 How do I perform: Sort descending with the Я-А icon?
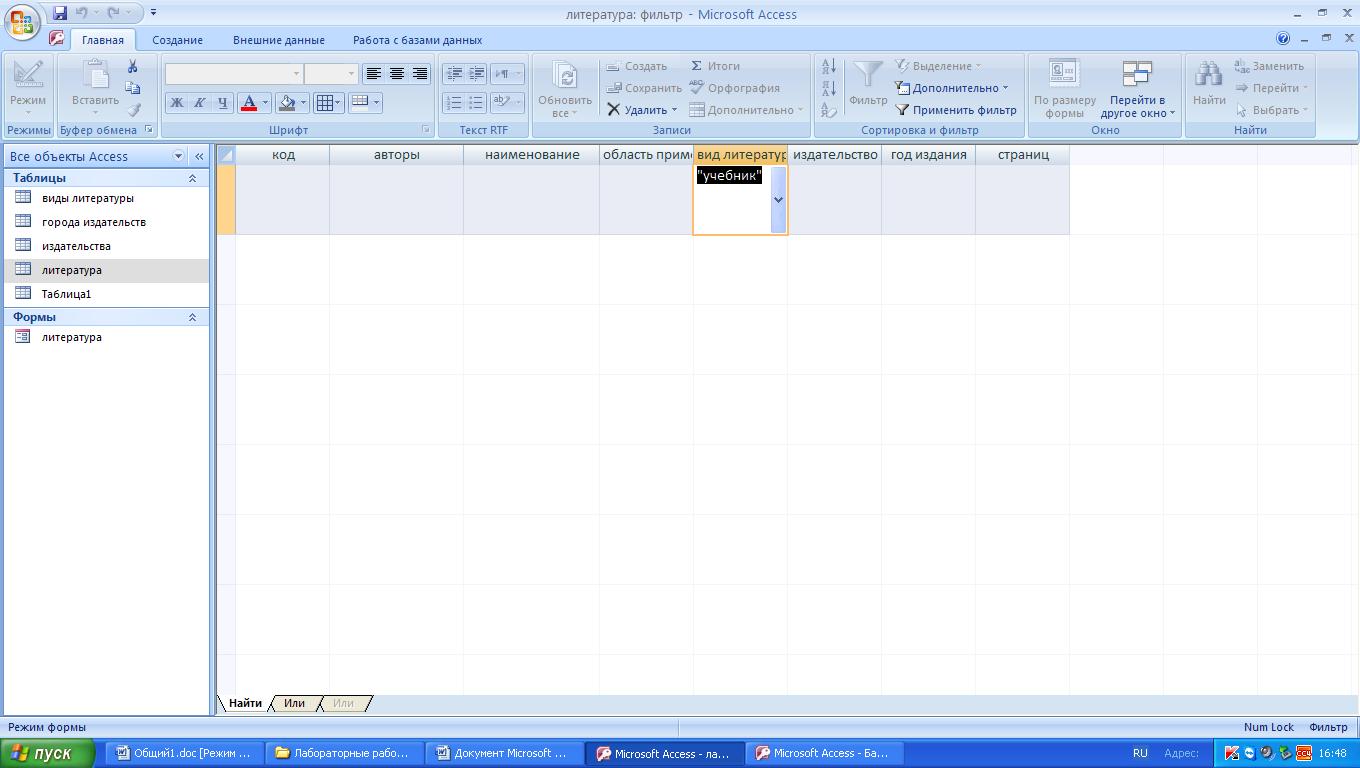(828, 88)
